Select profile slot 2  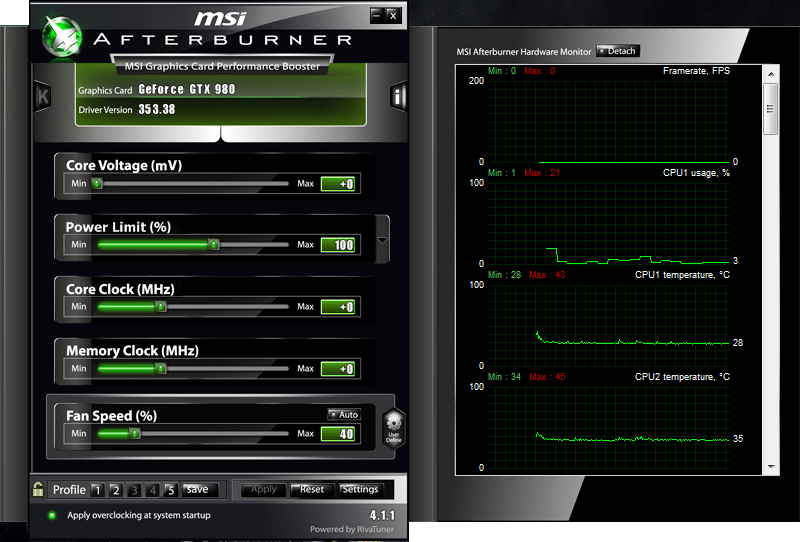click(x=115, y=490)
